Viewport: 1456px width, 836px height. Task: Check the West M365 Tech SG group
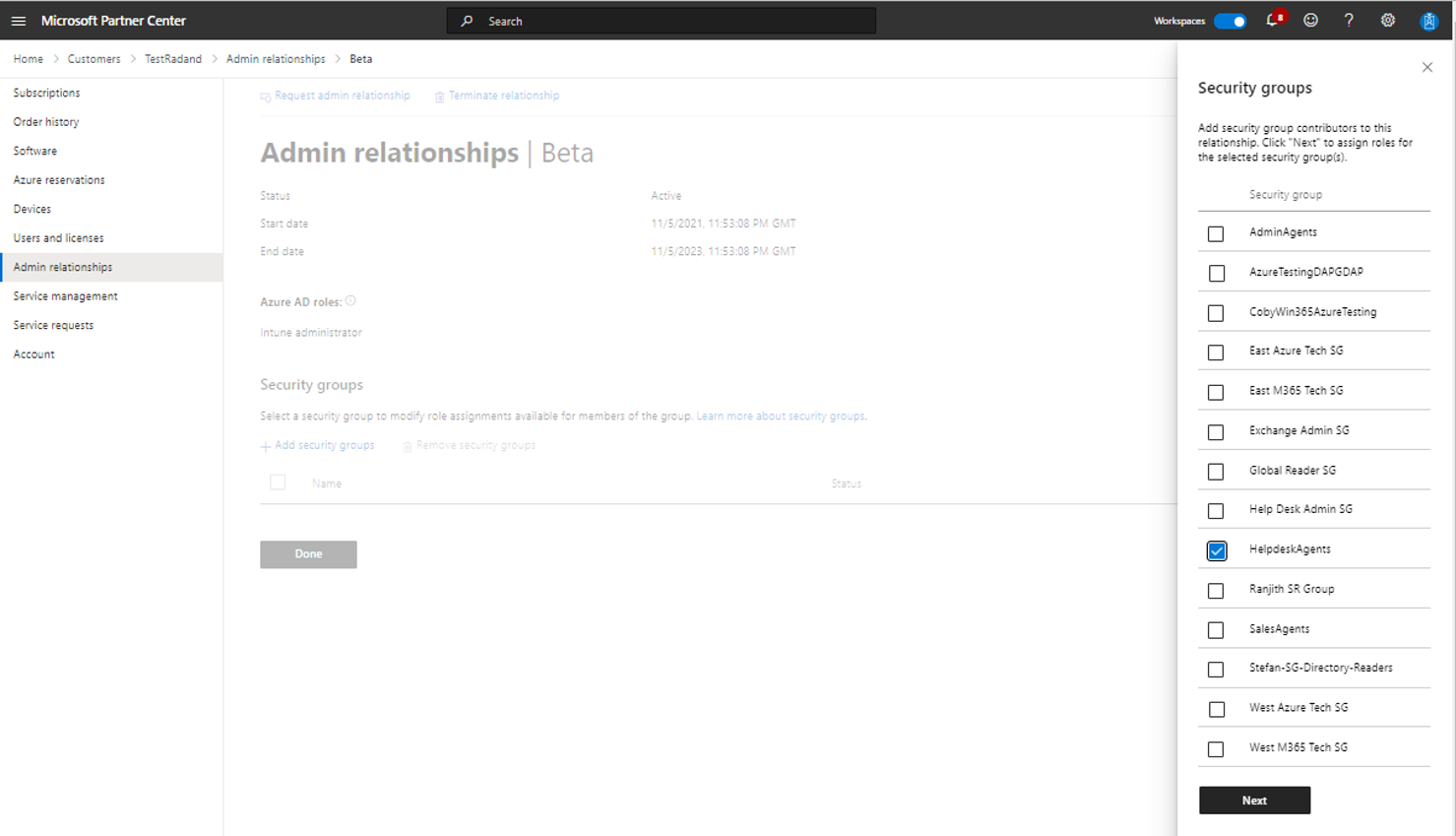pyautogui.click(x=1216, y=749)
